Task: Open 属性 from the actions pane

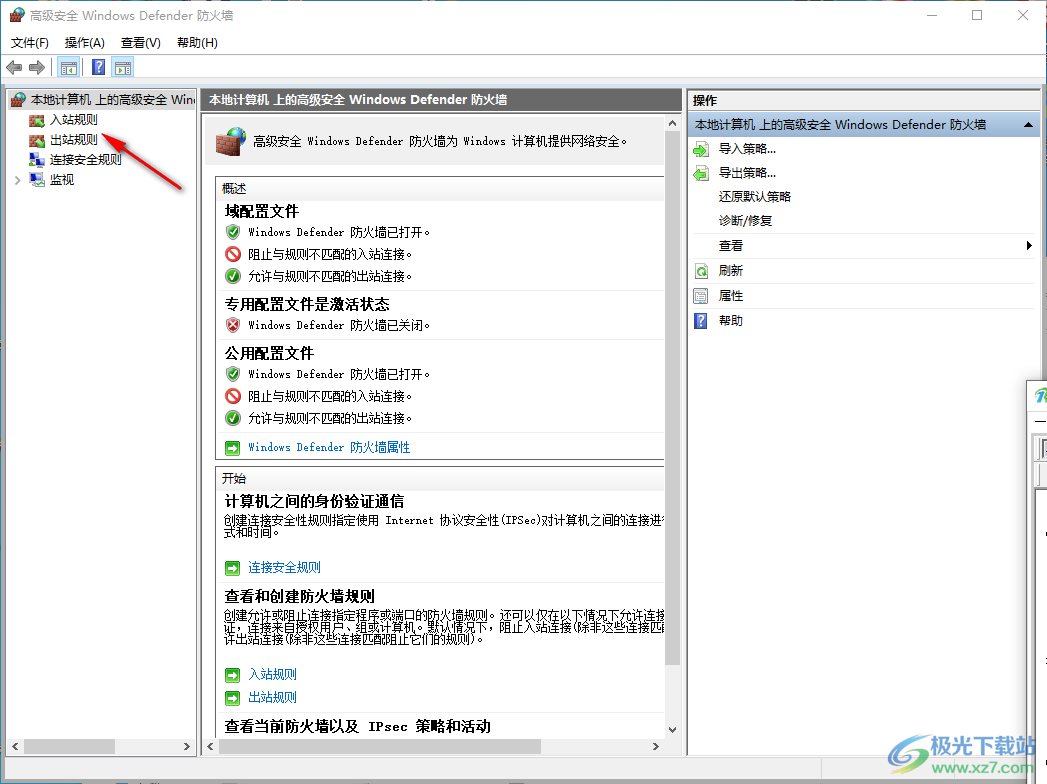Action: (x=730, y=296)
